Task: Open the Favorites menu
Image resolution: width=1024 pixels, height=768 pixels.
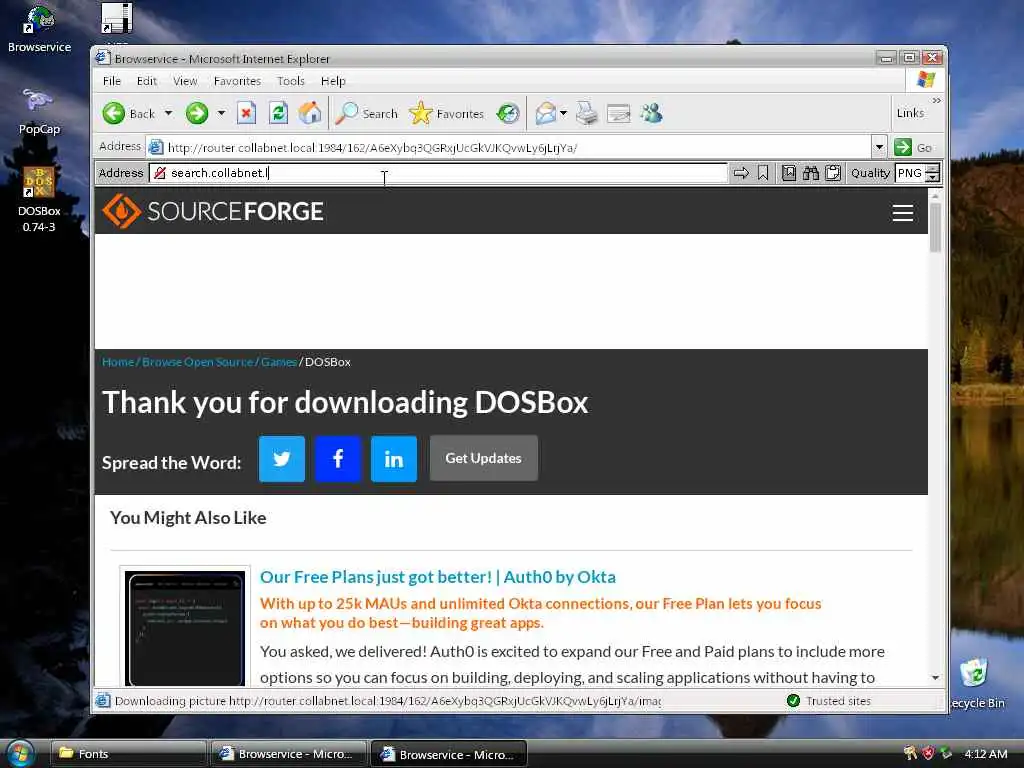Action: [x=237, y=81]
